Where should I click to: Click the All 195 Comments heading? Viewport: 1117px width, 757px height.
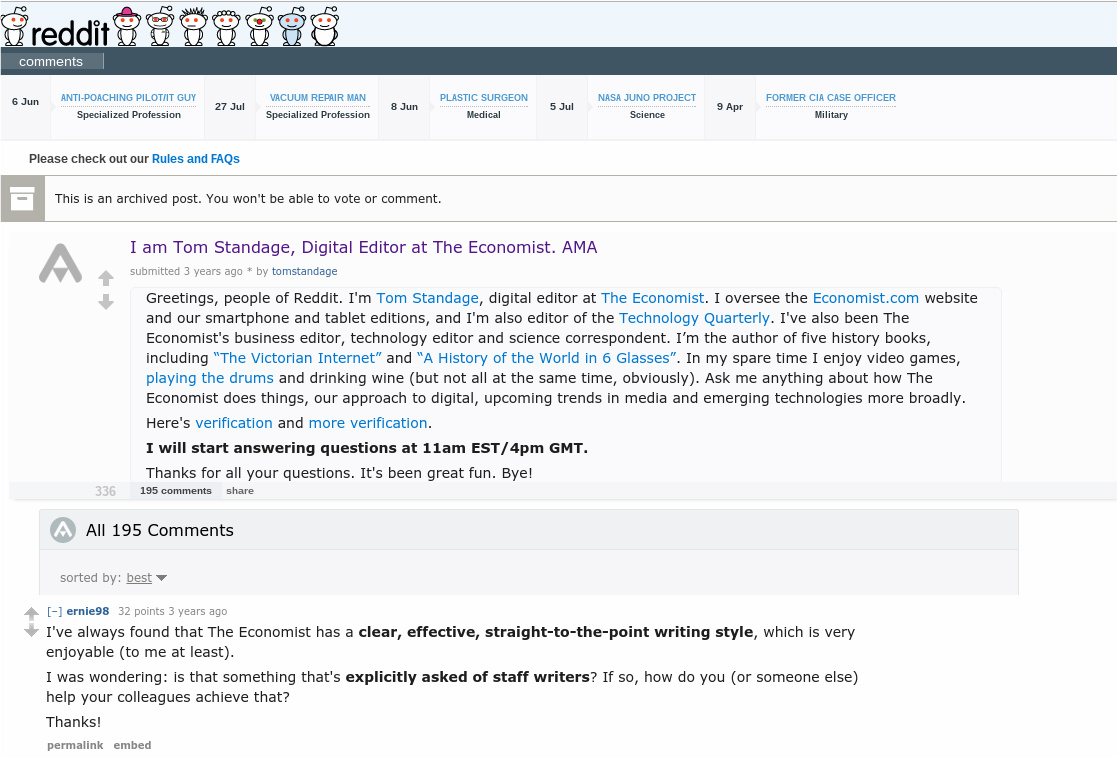(160, 530)
